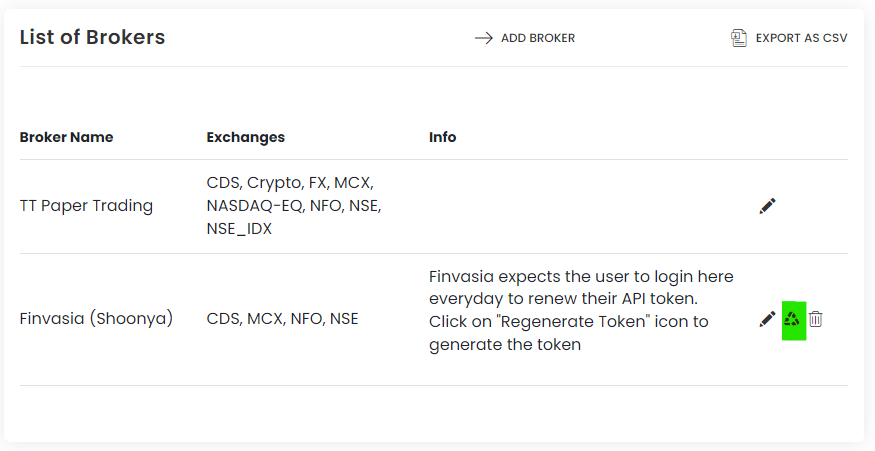Select the Exchanges column header
This screenshot has height=451, width=875.
click(x=246, y=137)
